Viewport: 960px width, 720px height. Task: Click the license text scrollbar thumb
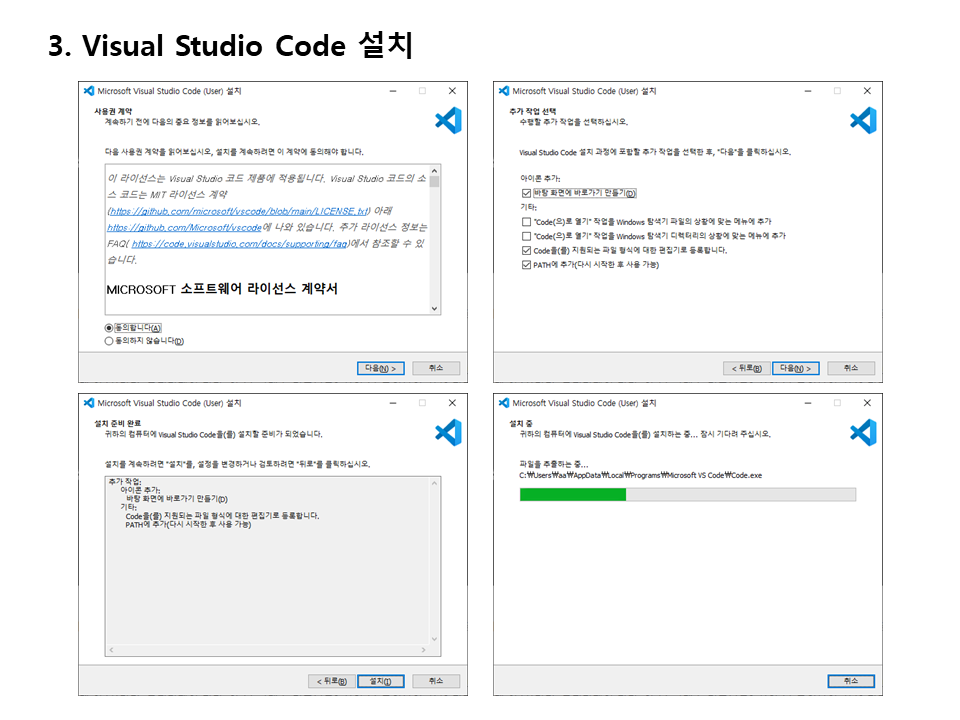[435, 182]
